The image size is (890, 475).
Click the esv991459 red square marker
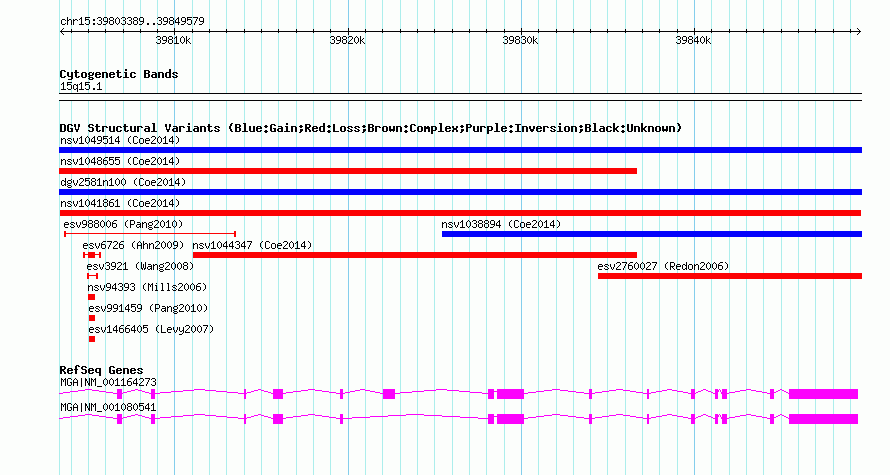point(92,318)
